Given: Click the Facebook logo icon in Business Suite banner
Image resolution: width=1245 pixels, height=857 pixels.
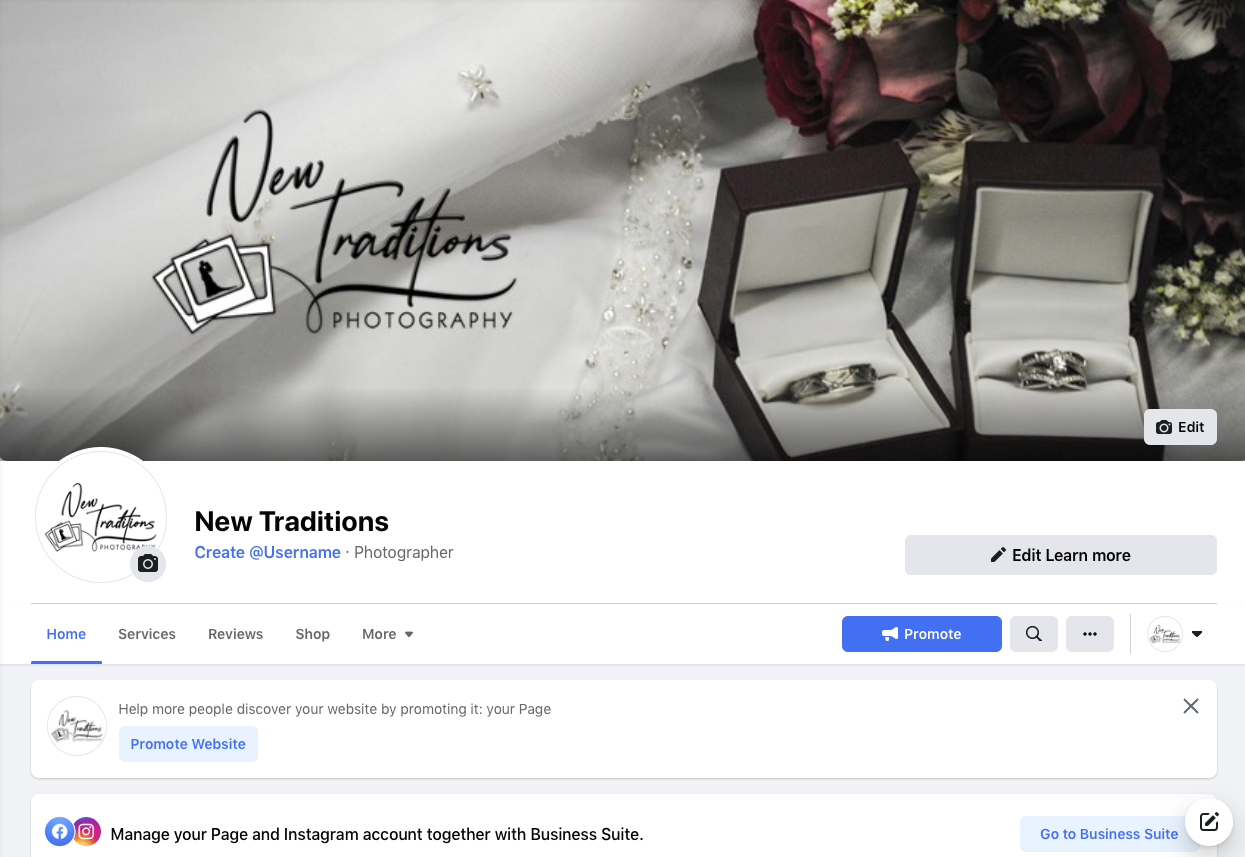Looking at the screenshot, I should tap(60, 832).
